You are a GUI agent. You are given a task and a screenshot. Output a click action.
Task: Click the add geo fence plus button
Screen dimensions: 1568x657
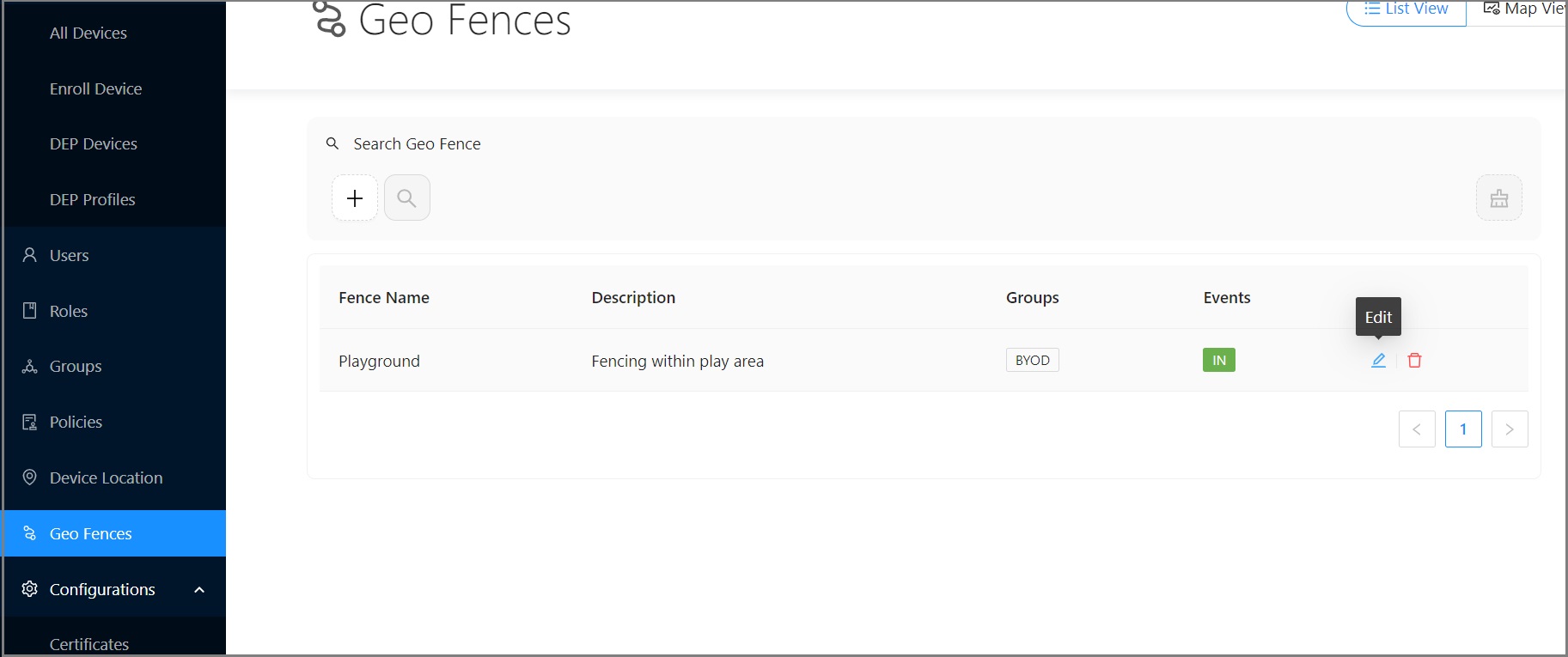pos(355,198)
